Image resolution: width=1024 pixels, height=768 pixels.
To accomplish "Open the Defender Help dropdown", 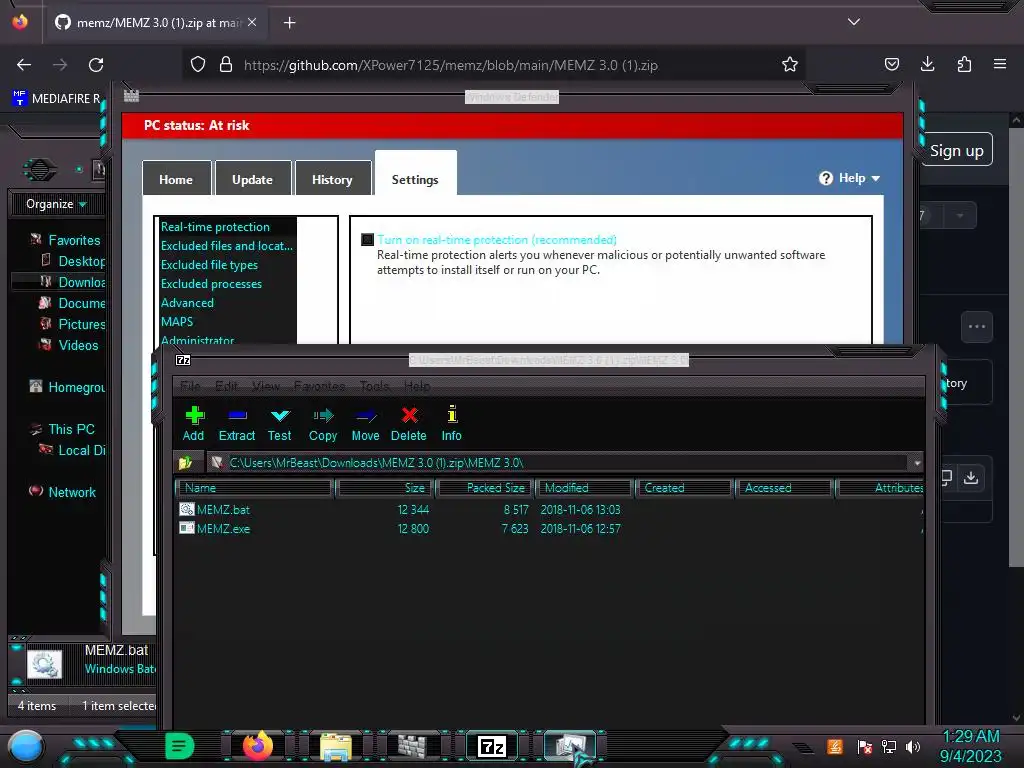I will click(x=850, y=178).
